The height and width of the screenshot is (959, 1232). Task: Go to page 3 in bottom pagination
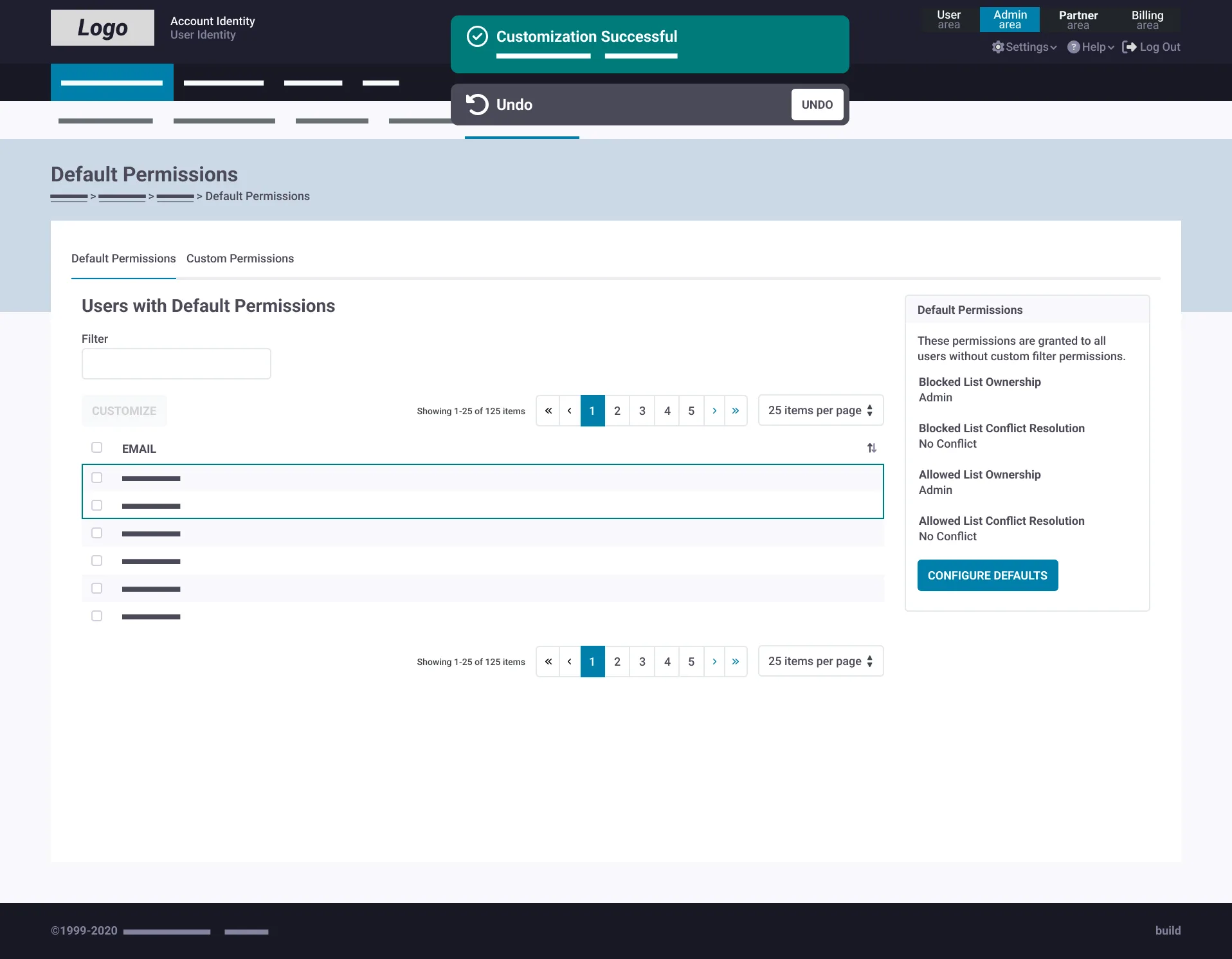[642, 661]
